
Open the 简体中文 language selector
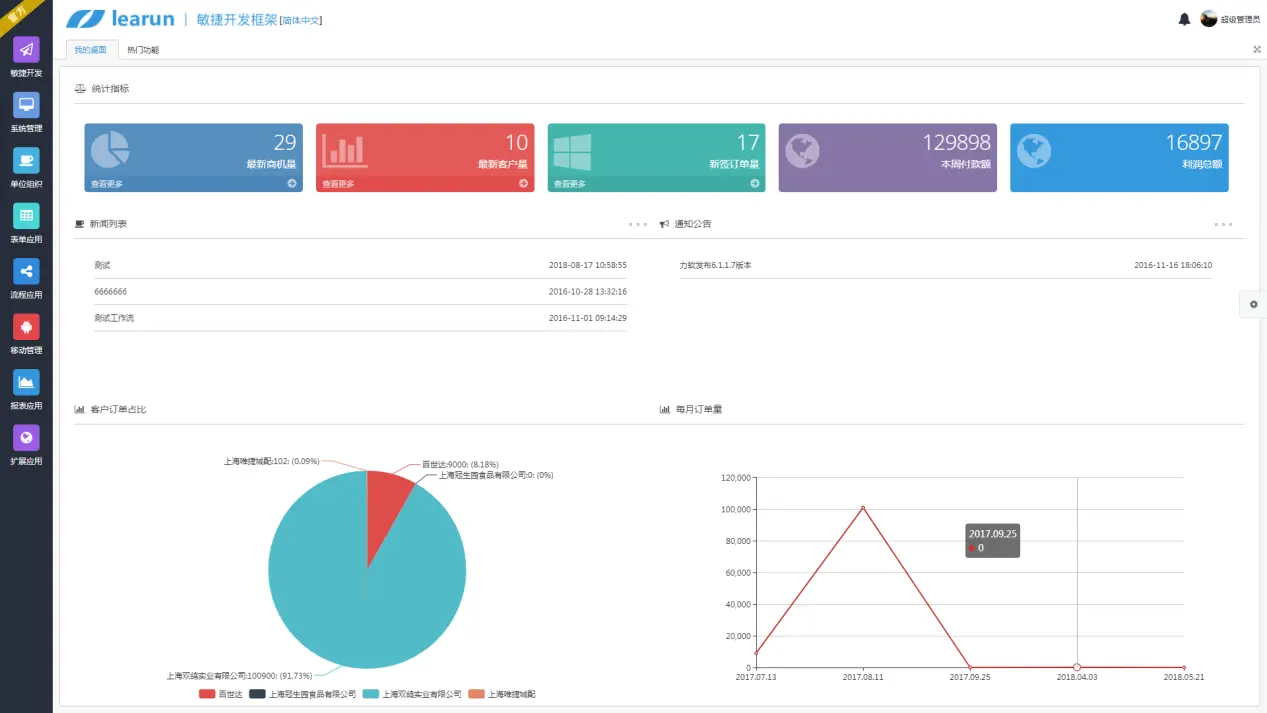(x=301, y=20)
